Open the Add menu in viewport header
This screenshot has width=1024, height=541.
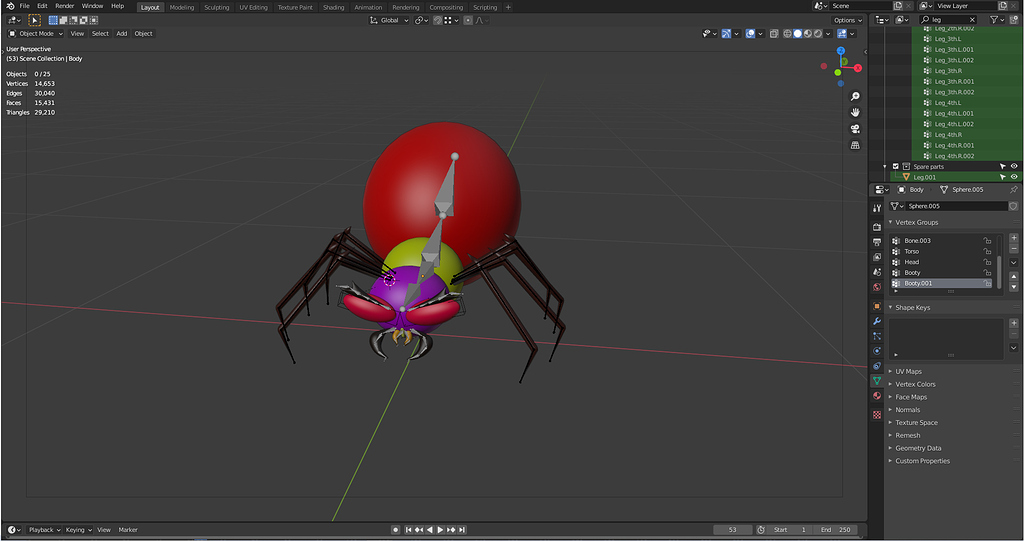click(x=121, y=33)
